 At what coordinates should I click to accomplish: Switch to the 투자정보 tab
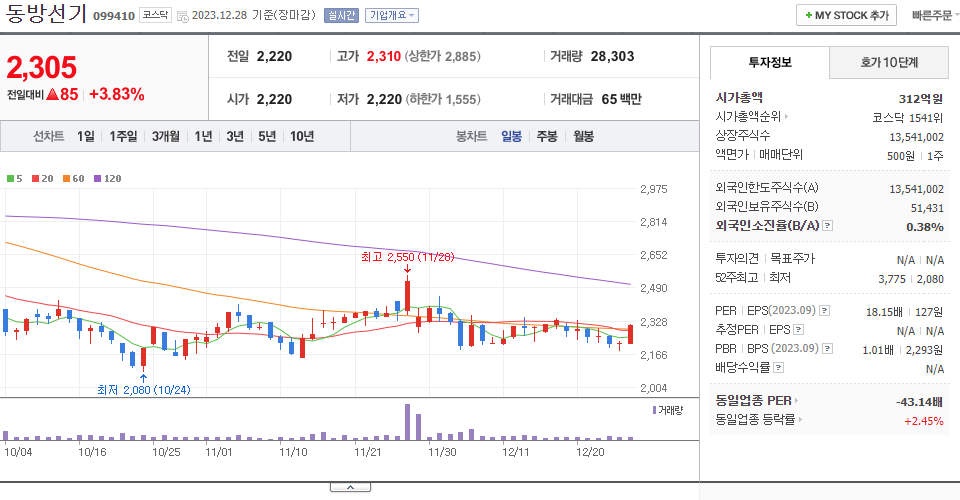[x=770, y=62]
